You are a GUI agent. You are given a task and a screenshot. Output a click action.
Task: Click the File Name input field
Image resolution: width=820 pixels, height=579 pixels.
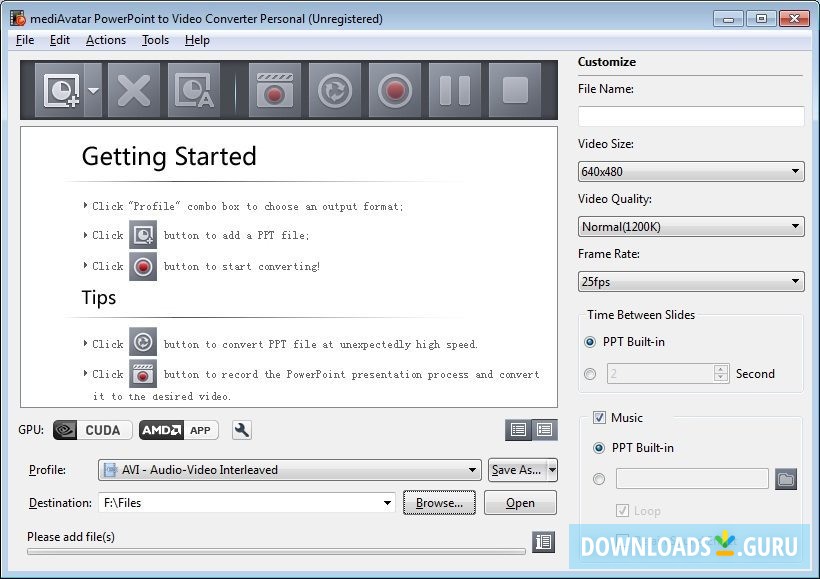tap(691, 116)
